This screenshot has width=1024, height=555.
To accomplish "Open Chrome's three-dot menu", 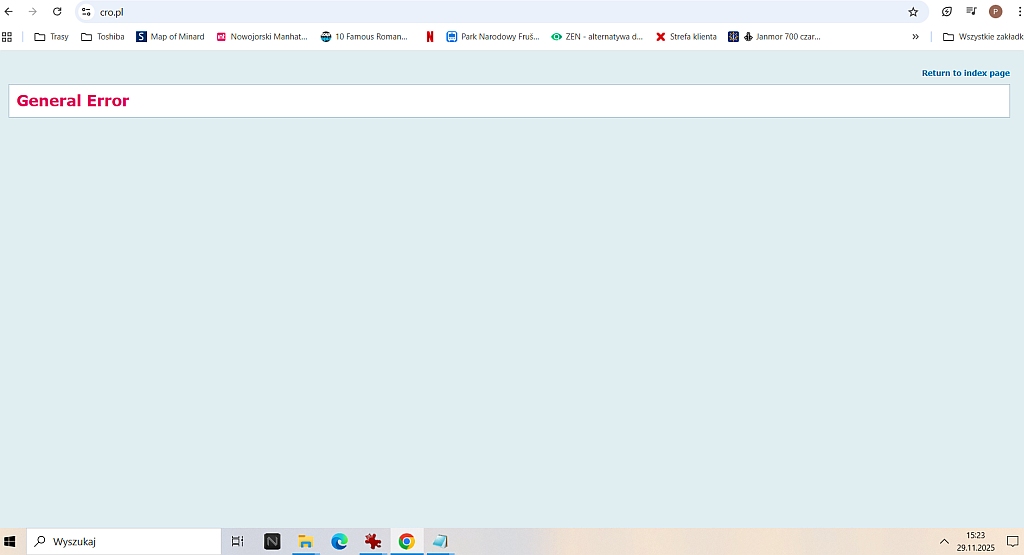I will point(1017,12).
